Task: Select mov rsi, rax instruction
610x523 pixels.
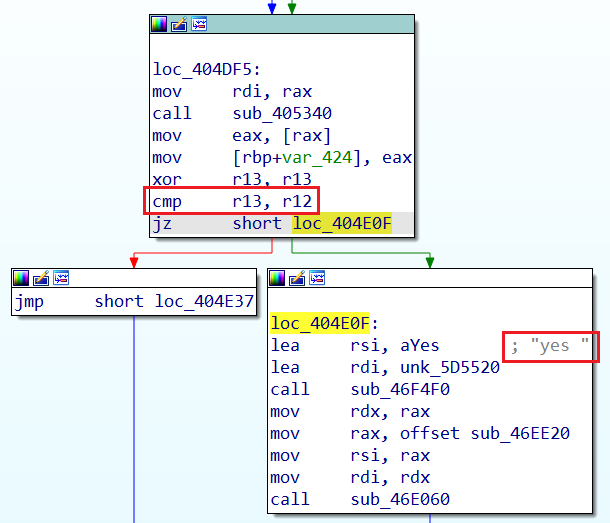Action: point(350,456)
